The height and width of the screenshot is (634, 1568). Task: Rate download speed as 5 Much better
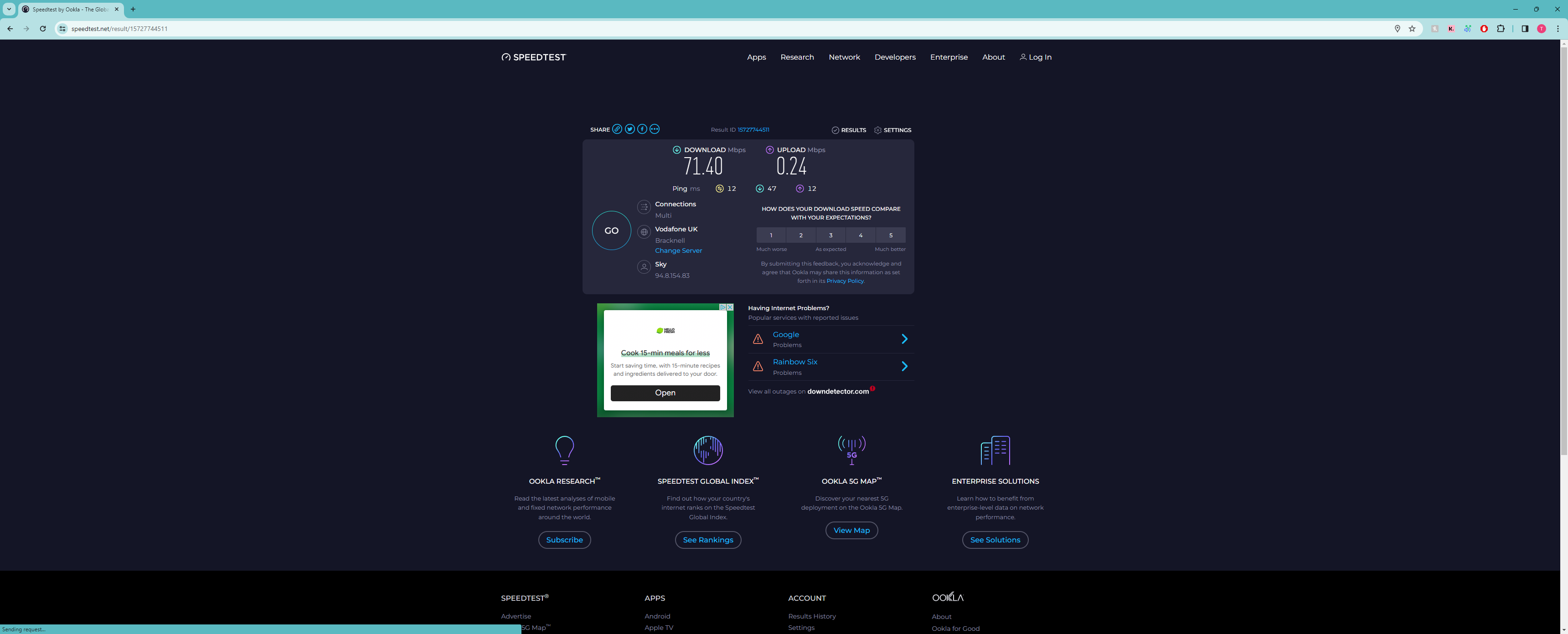pos(891,235)
